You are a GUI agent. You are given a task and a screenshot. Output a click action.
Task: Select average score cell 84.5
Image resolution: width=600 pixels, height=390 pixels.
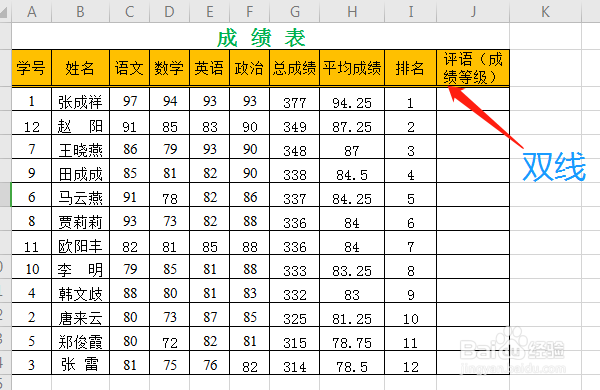(352, 171)
